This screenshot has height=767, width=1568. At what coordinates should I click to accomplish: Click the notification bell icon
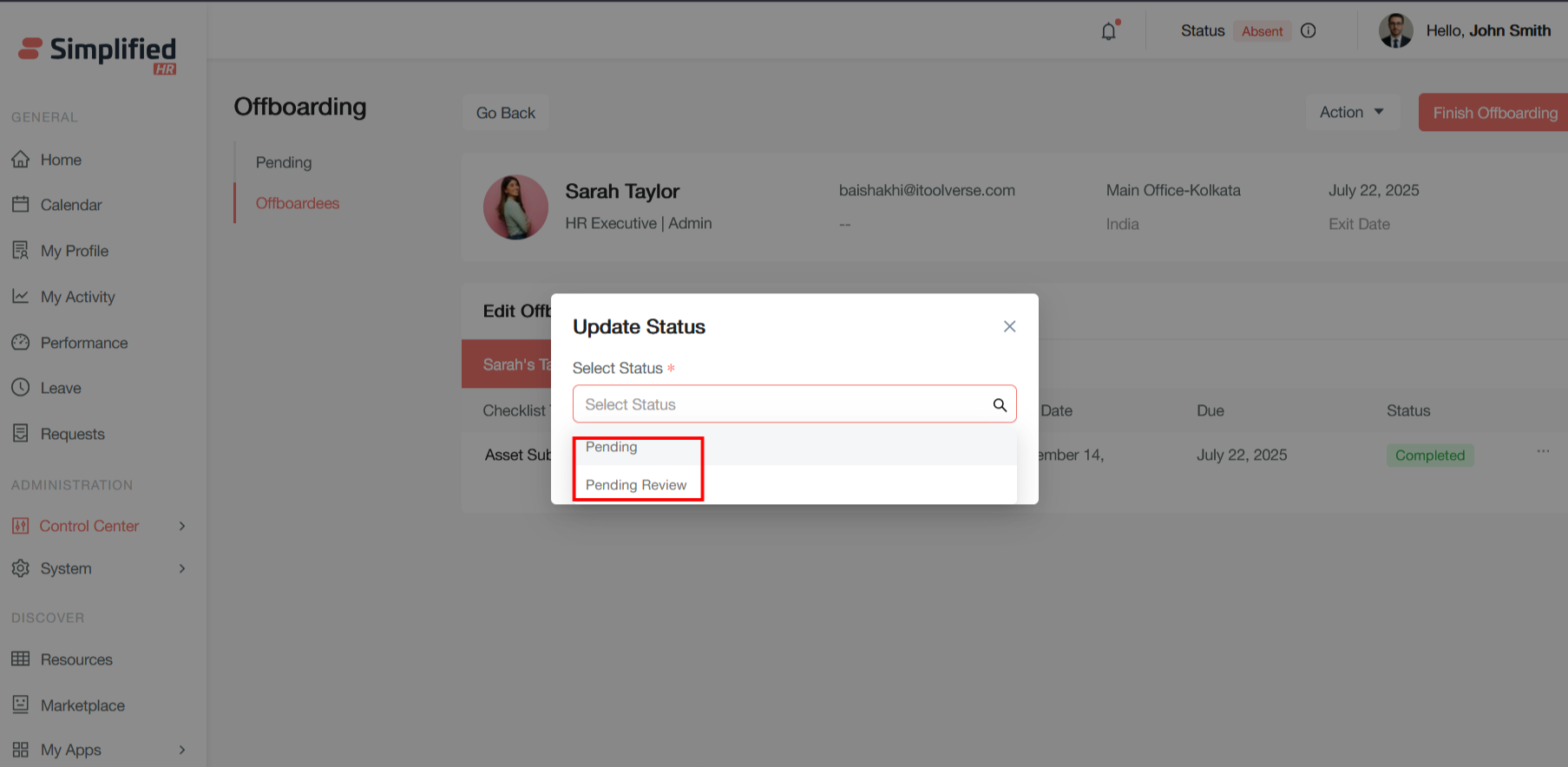(x=1109, y=31)
